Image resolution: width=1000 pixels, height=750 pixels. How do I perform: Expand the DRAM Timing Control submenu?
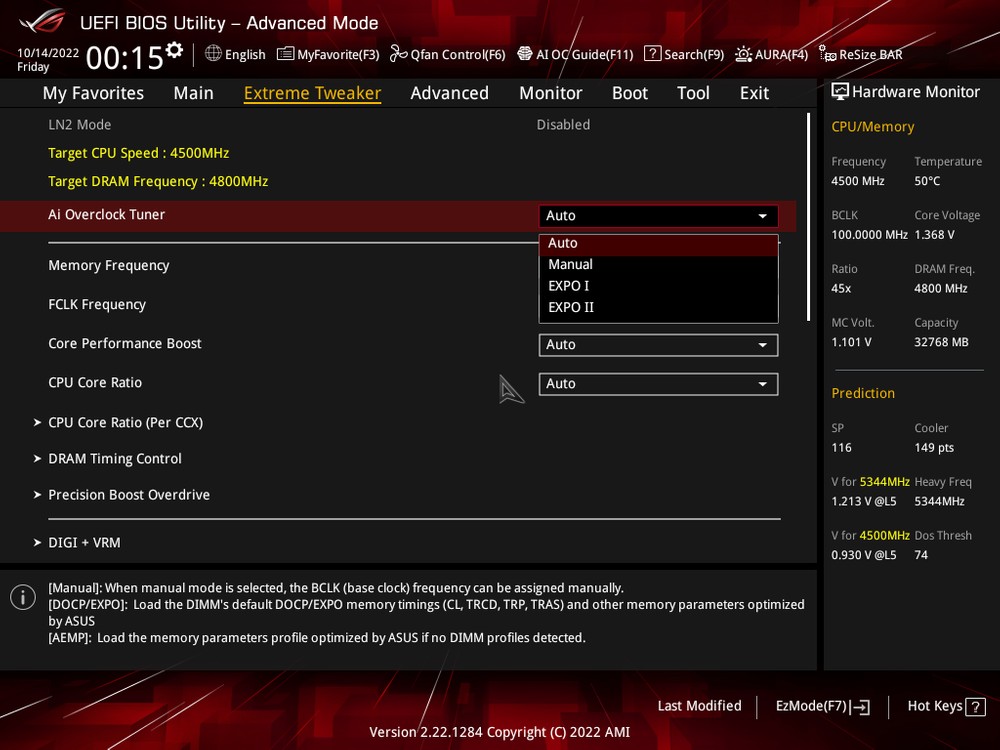coord(115,458)
